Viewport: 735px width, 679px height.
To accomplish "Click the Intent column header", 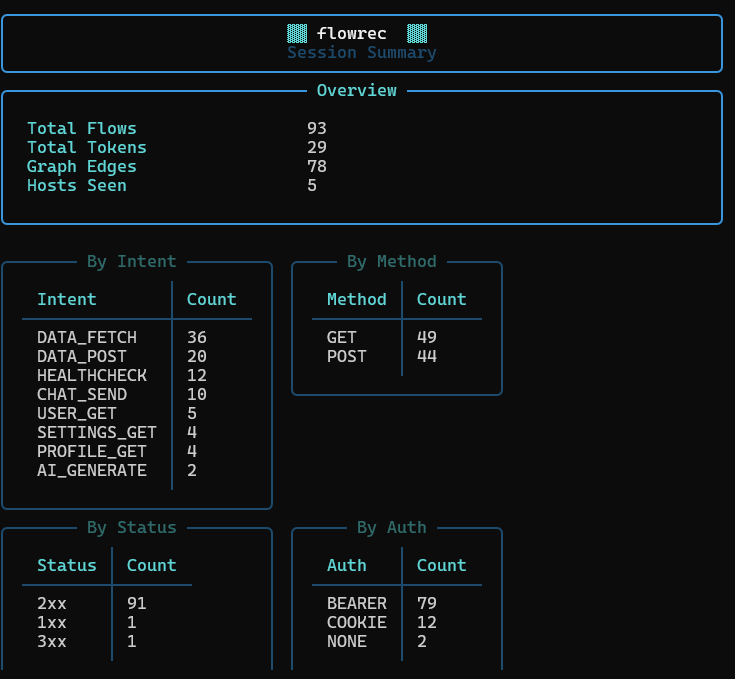I will [x=67, y=299].
